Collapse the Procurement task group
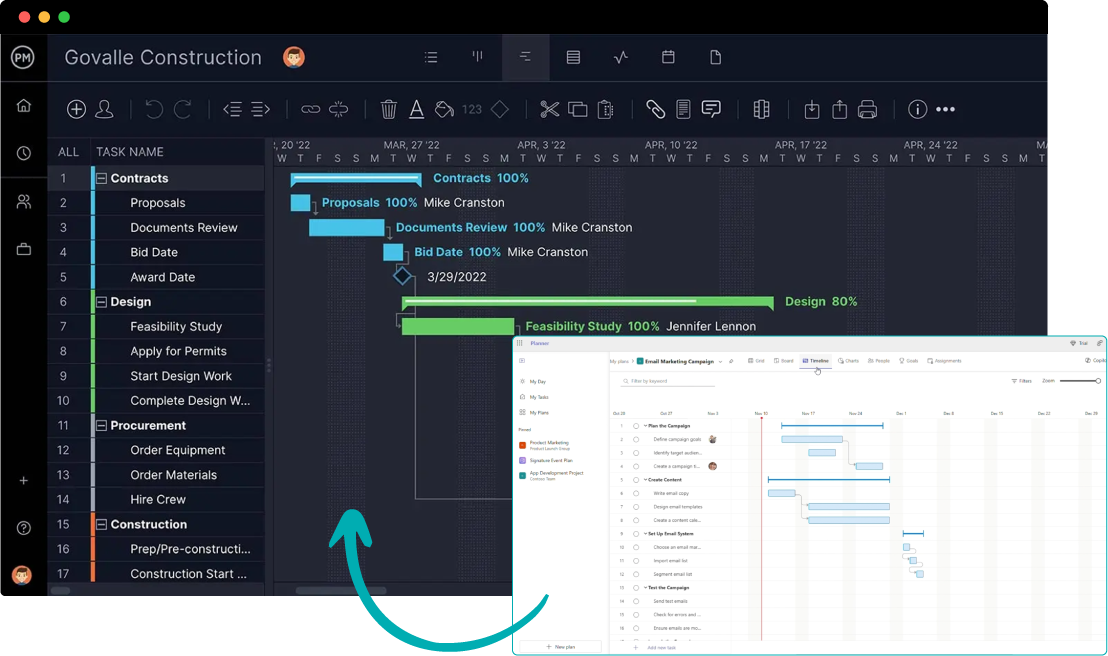The width and height of the screenshot is (1108, 656). pos(101,426)
